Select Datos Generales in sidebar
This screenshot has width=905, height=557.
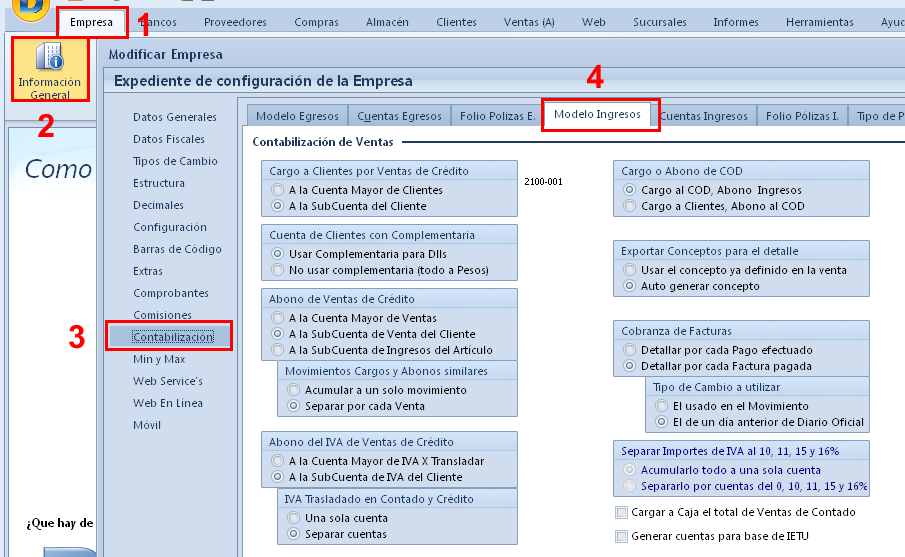[x=174, y=117]
